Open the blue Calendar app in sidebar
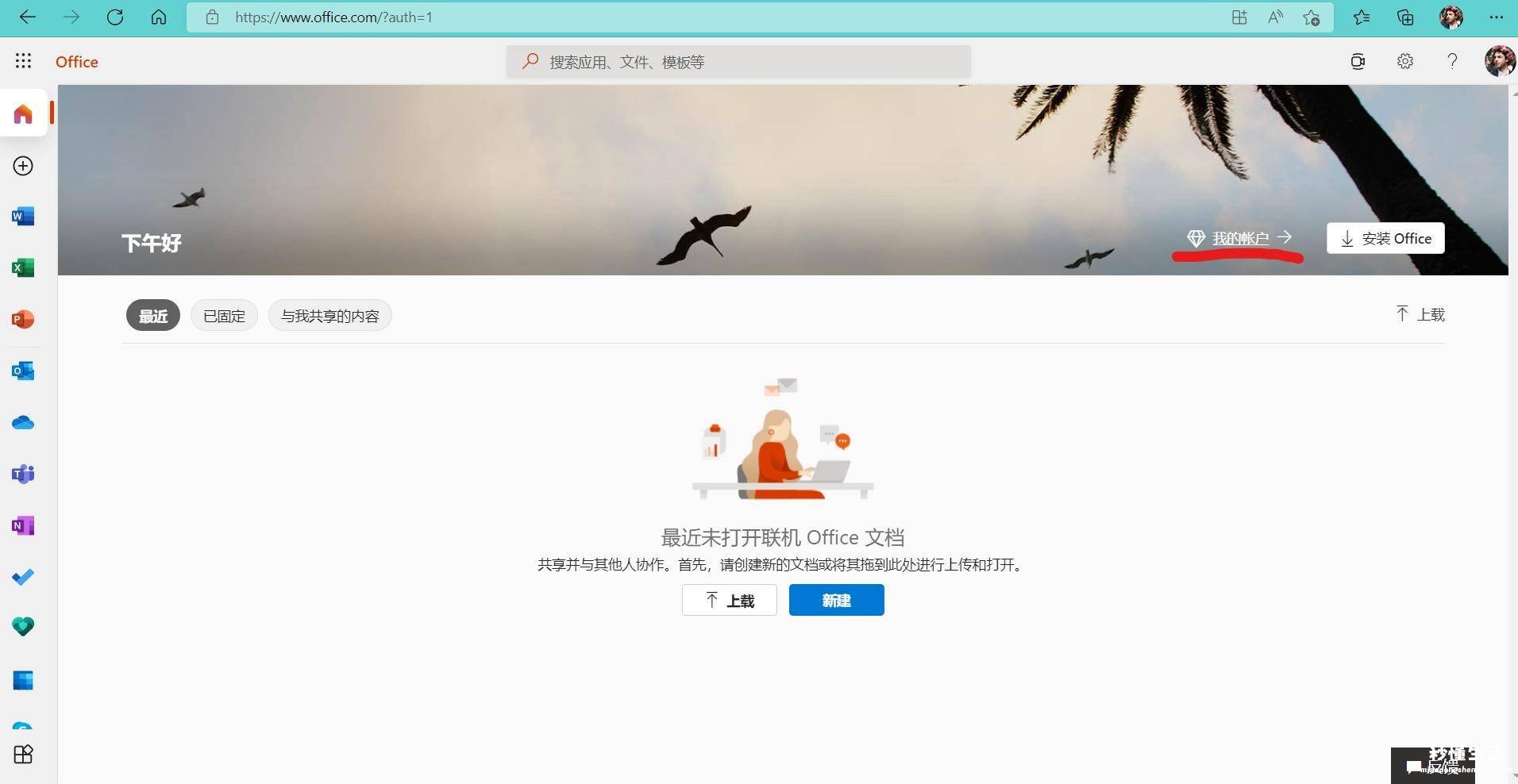 tap(23, 680)
